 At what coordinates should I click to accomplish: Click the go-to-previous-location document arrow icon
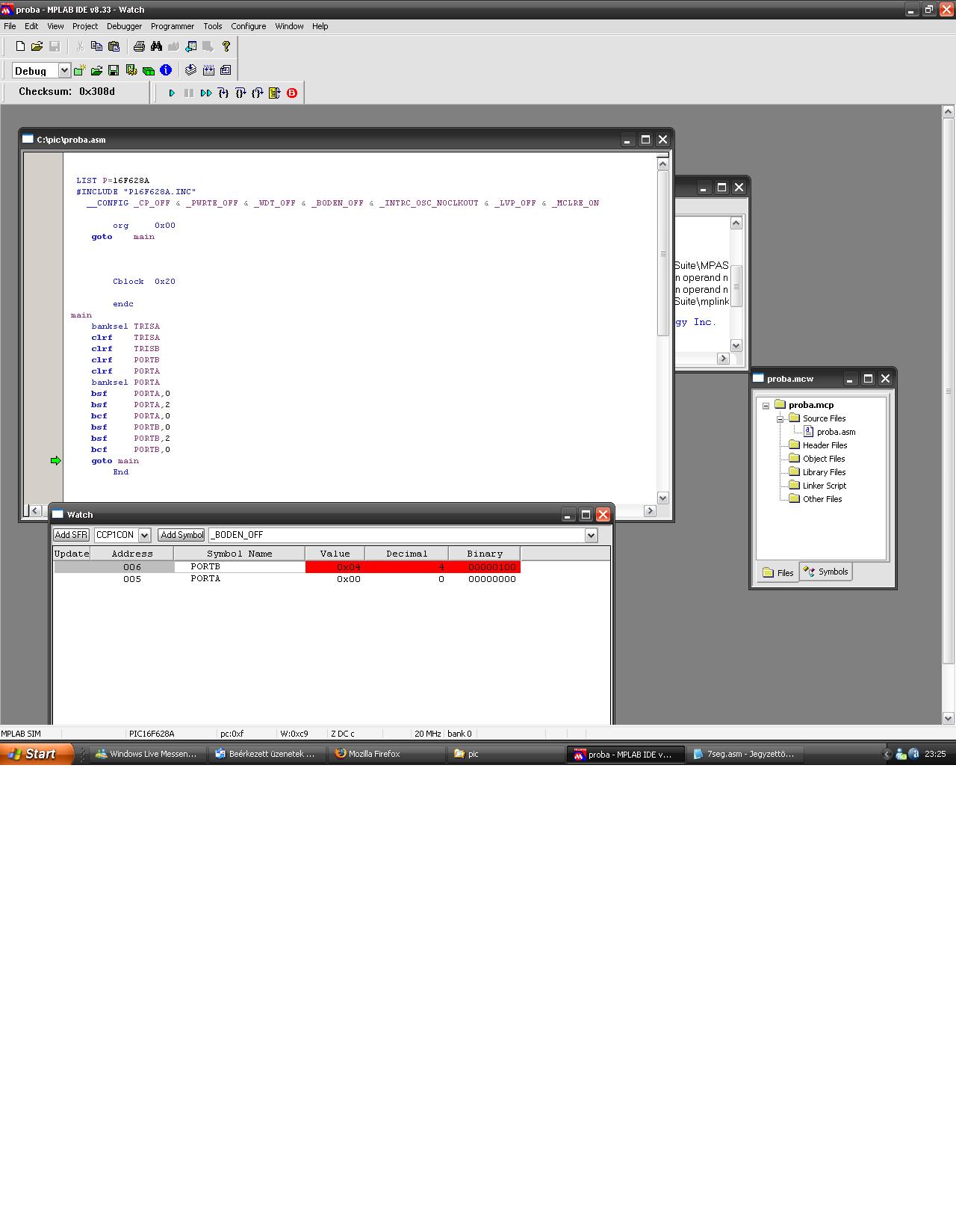tap(191, 46)
